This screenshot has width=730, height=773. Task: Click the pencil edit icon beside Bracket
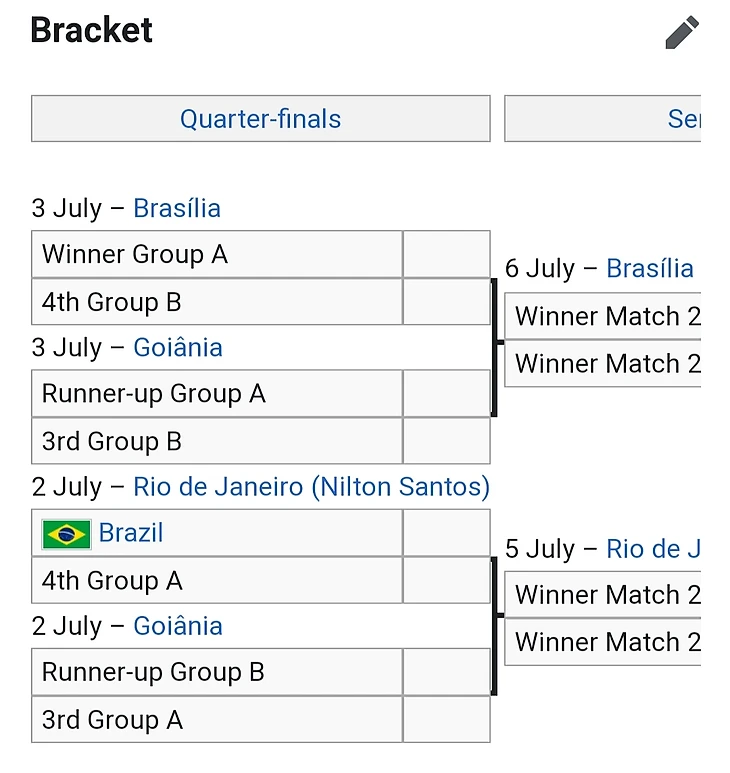click(x=682, y=32)
